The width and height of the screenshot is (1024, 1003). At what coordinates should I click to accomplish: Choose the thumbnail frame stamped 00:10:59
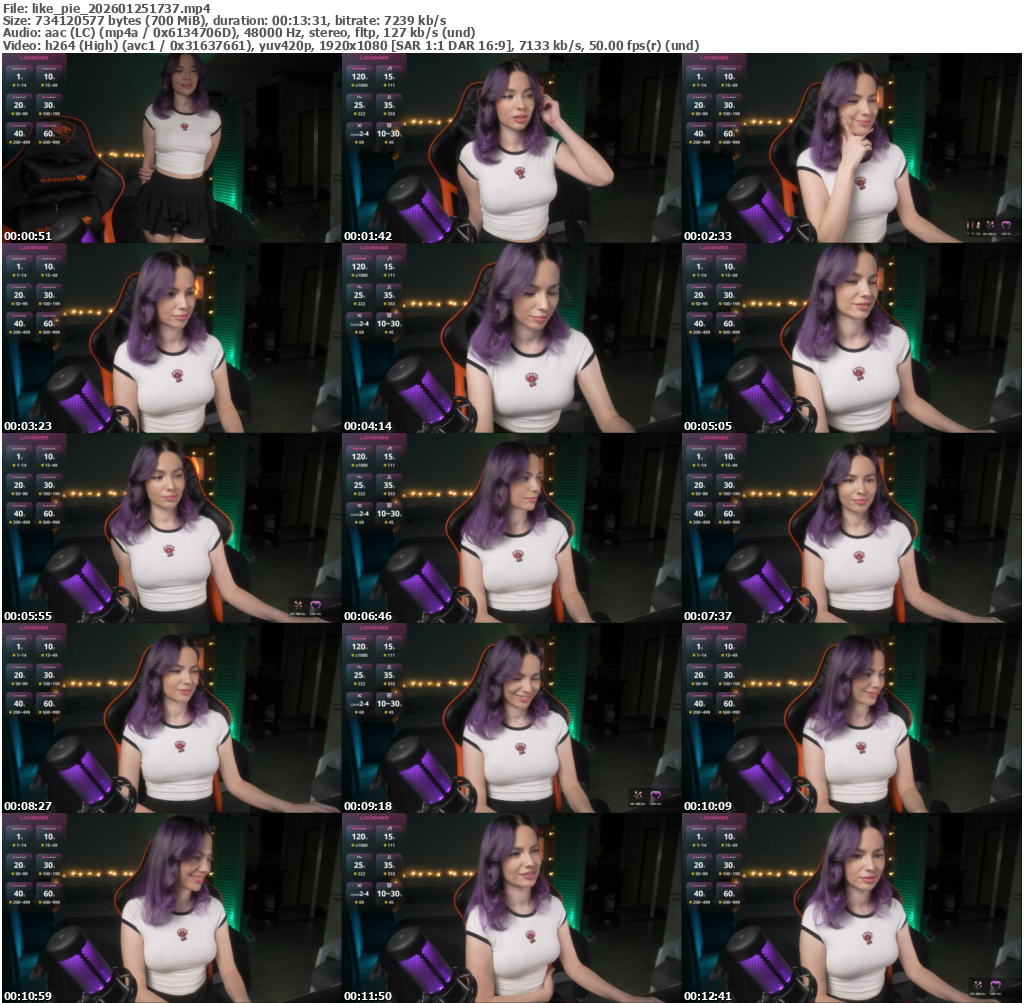coord(171,908)
